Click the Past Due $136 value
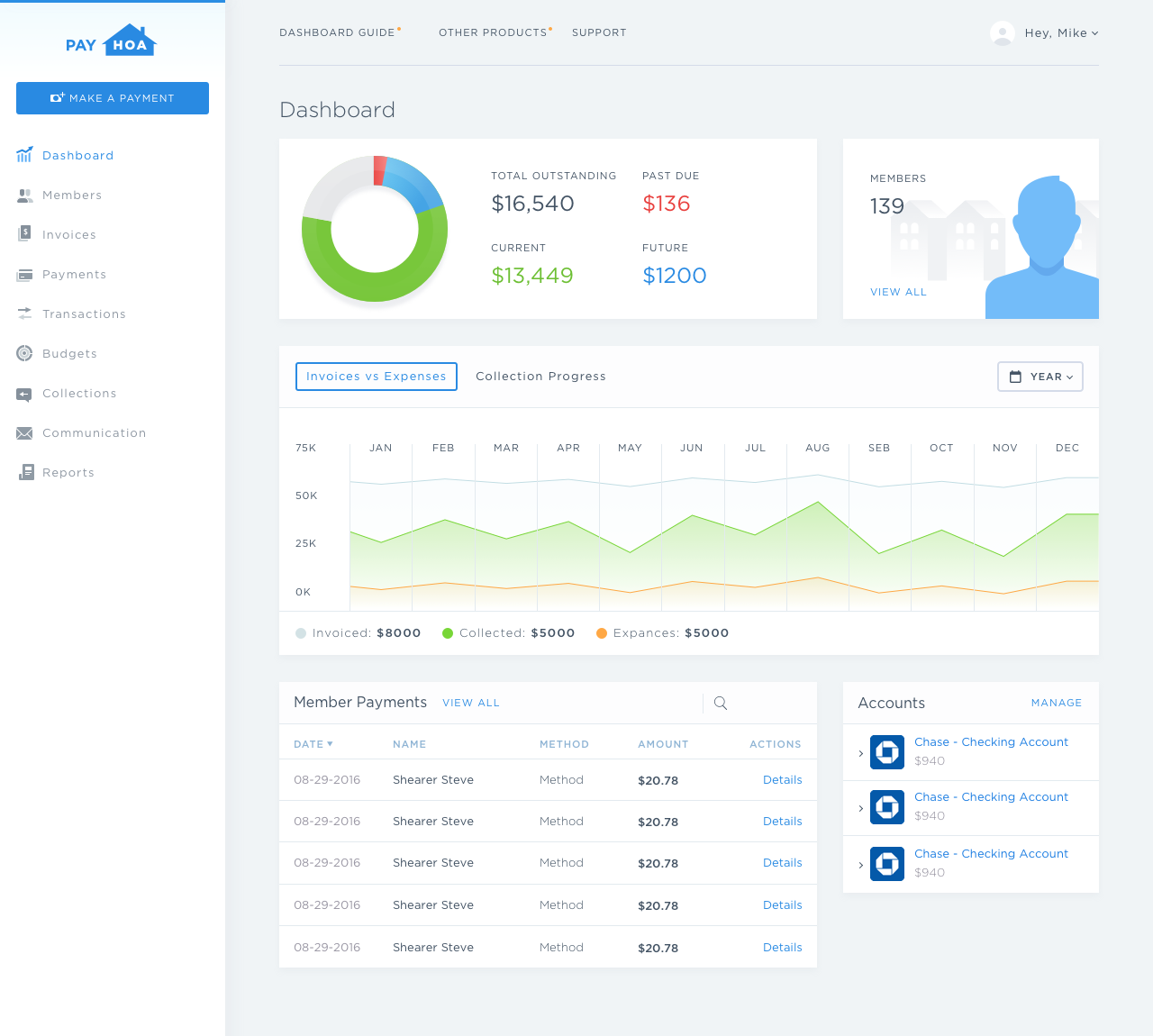This screenshot has width=1153, height=1036. click(667, 204)
